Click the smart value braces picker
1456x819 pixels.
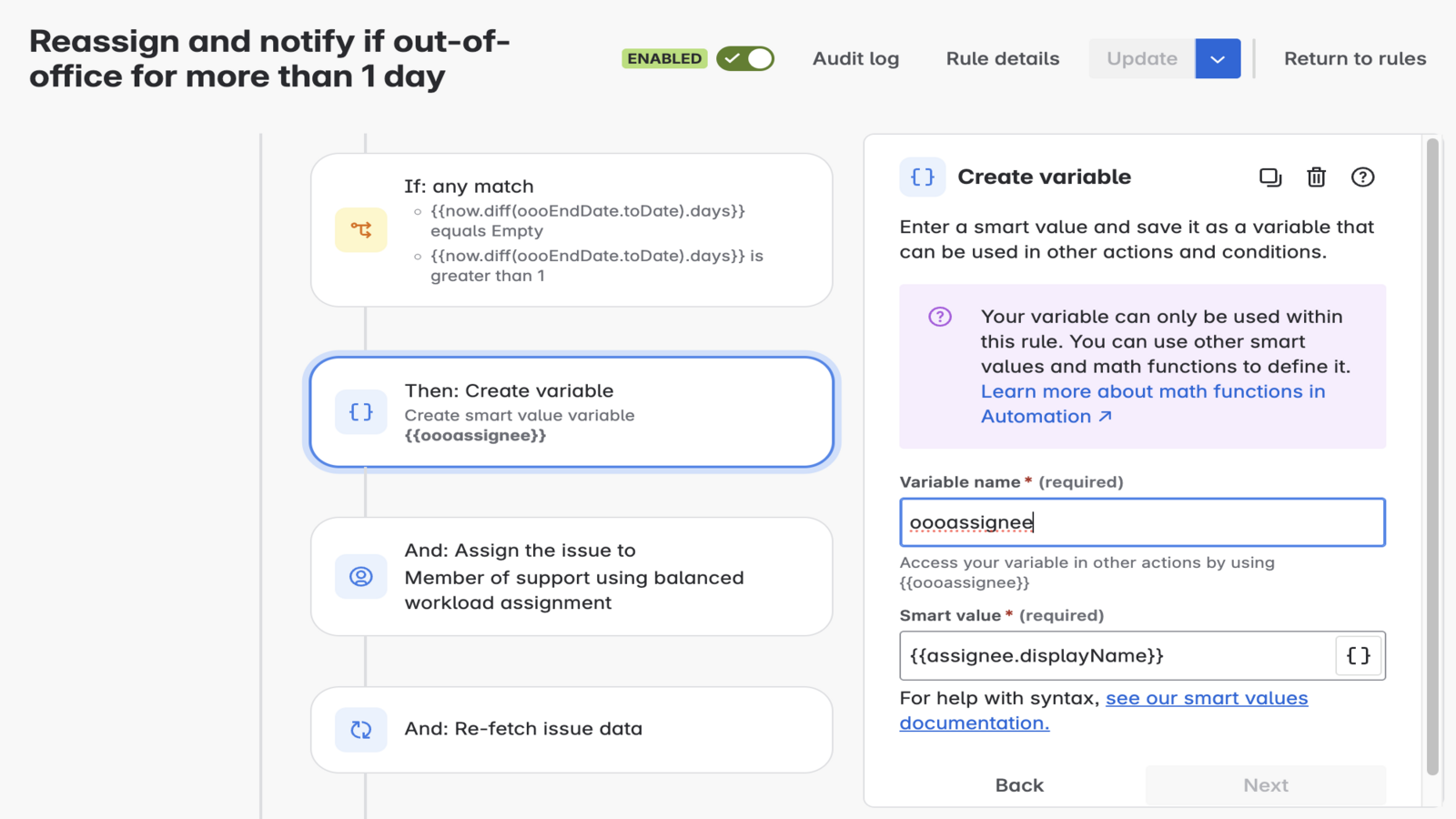point(1358,656)
